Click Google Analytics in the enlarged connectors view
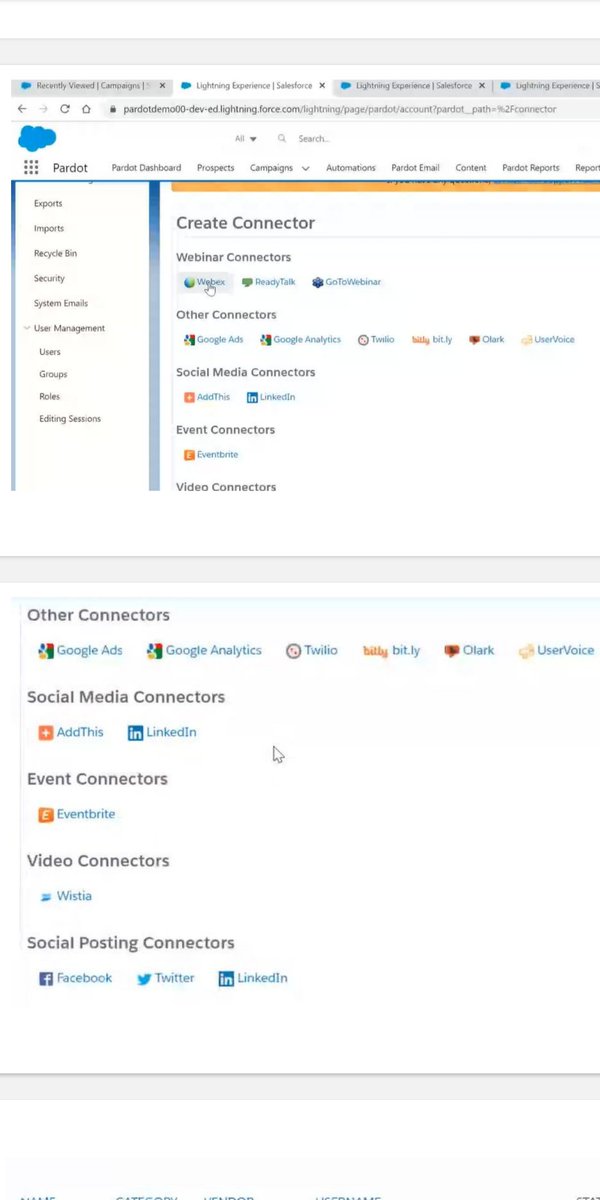600x1200 pixels. (204, 650)
